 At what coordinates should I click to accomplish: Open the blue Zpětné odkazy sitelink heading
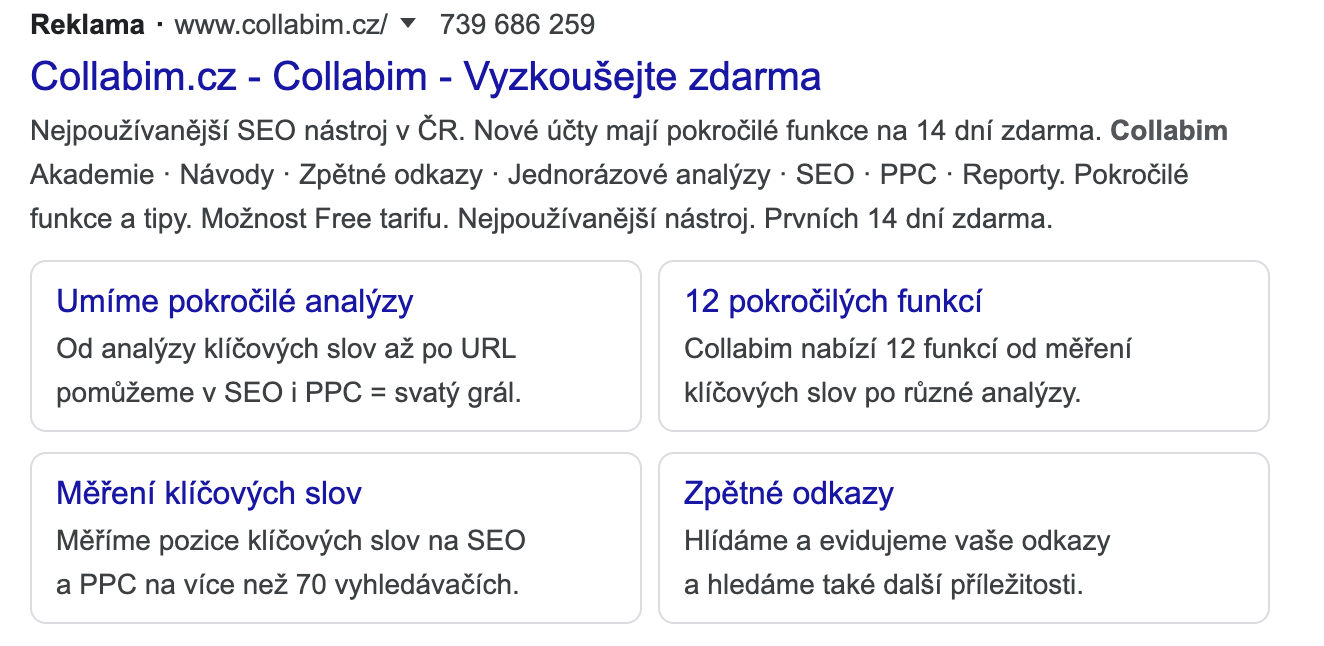click(789, 493)
